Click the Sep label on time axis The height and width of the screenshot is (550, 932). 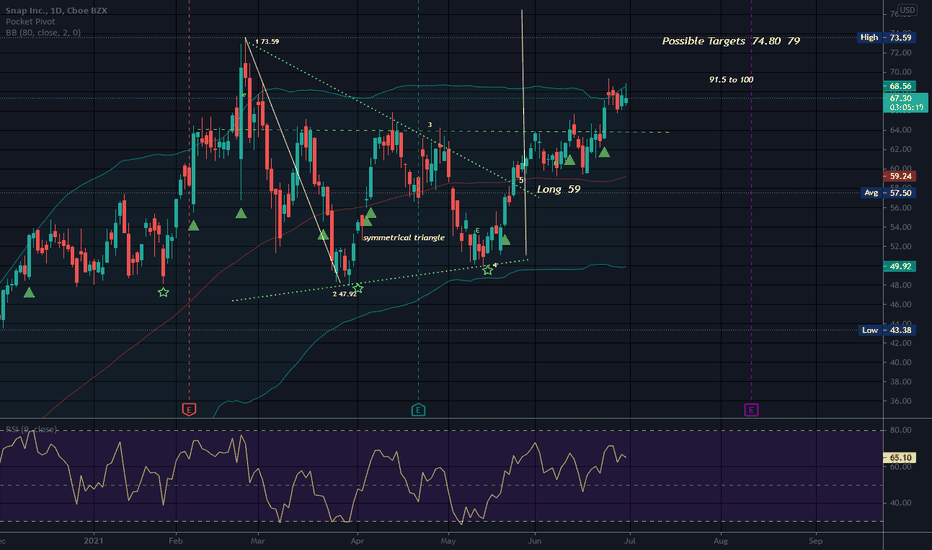click(816, 541)
